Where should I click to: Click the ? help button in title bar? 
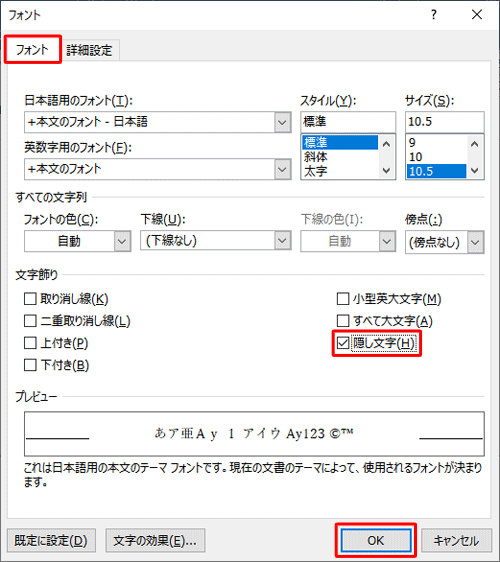(434, 15)
